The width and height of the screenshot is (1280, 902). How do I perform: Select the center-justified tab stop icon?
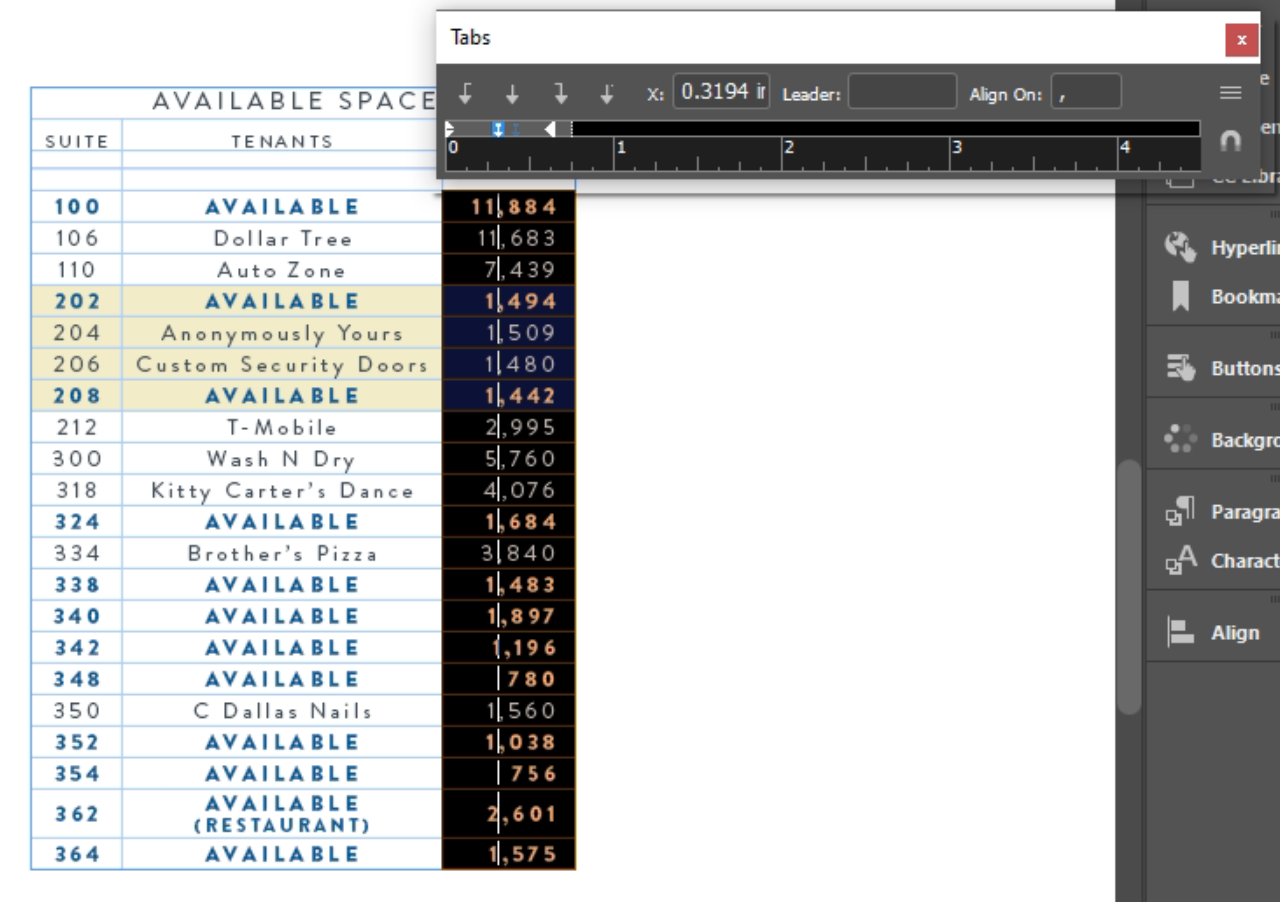[514, 92]
